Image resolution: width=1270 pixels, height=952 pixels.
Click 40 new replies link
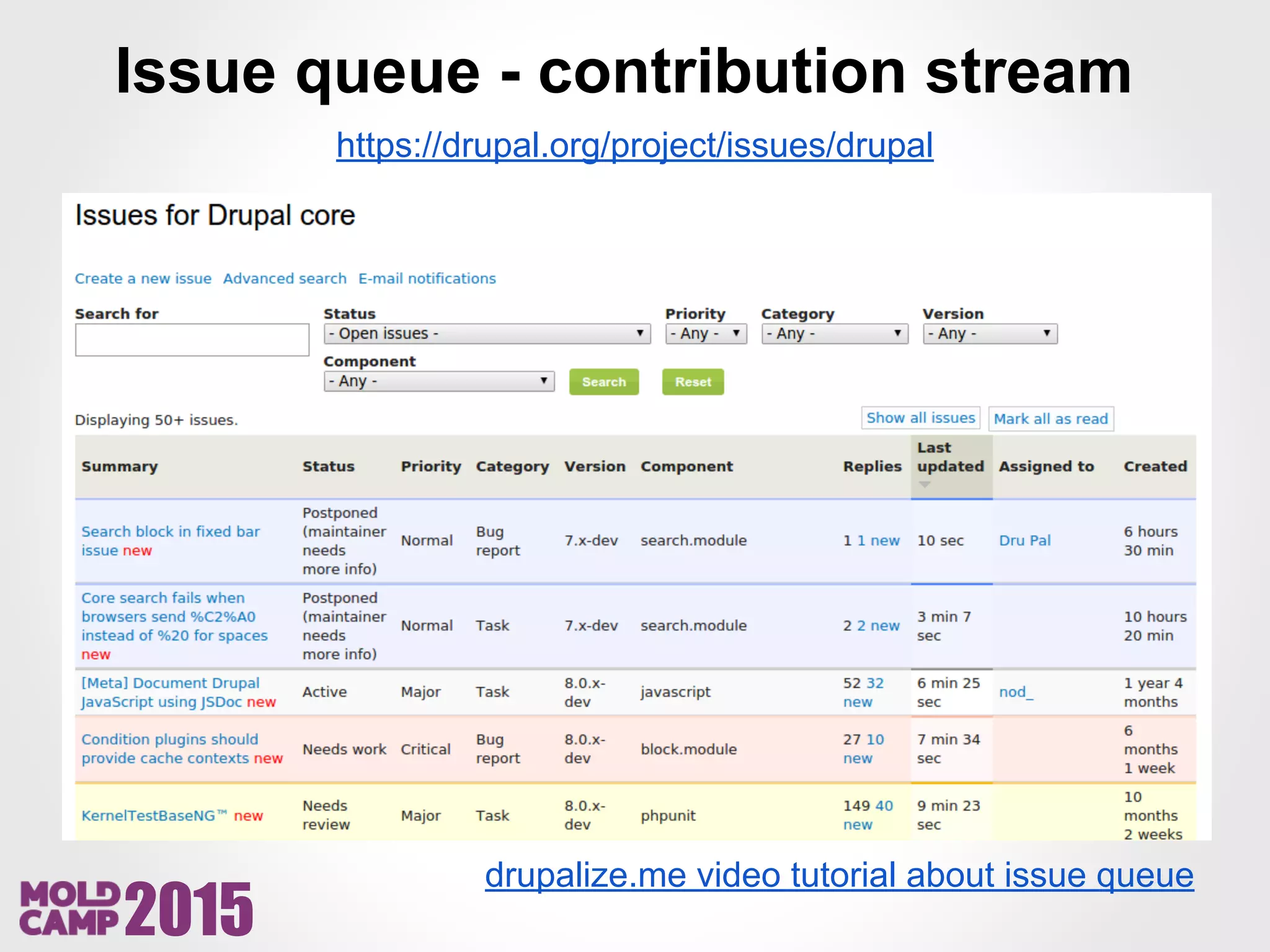pos(868,815)
